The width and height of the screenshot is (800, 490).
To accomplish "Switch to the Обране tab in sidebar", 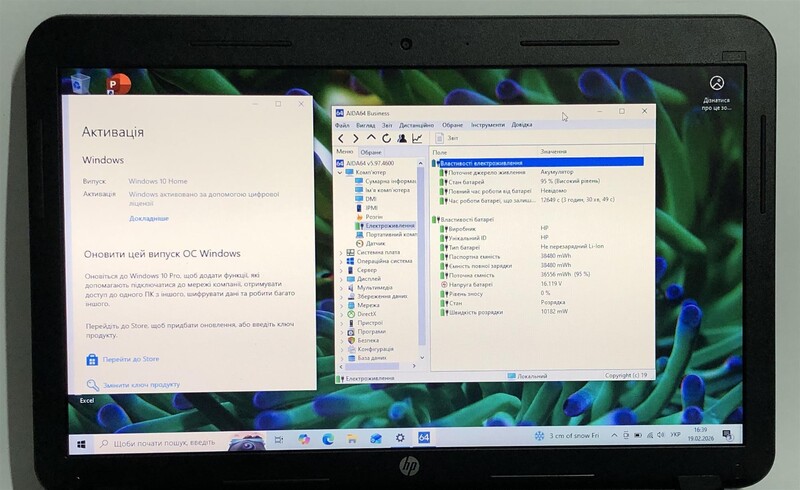I will (371, 152).
